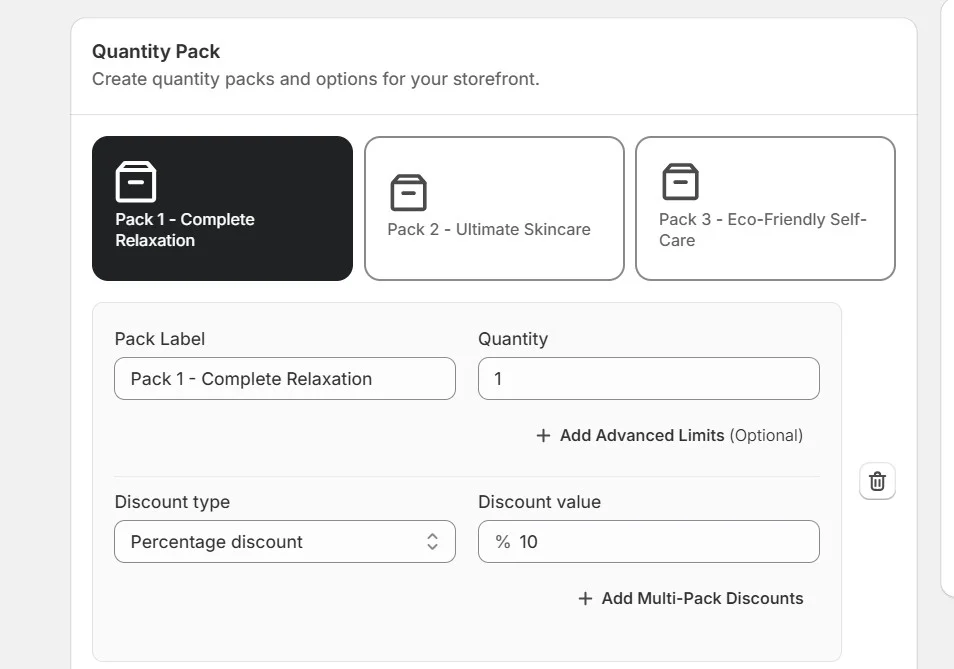Viewport: 954px width, 669px height.
Task: Click the up-down chevron in Discount type
Action: [x=432, y=541]
